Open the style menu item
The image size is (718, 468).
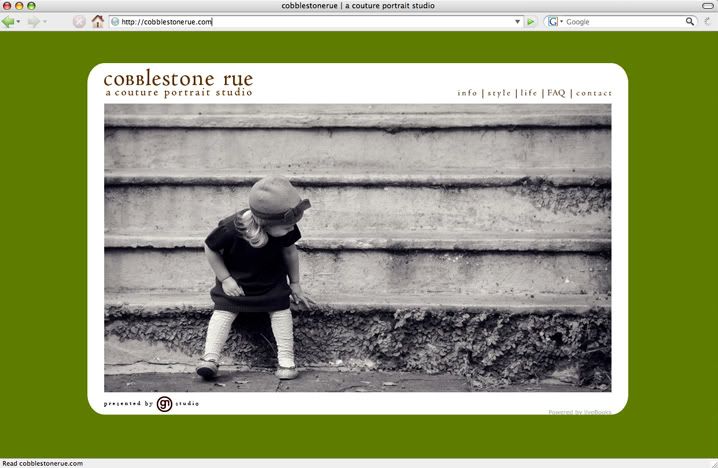(x=499, y=93)
